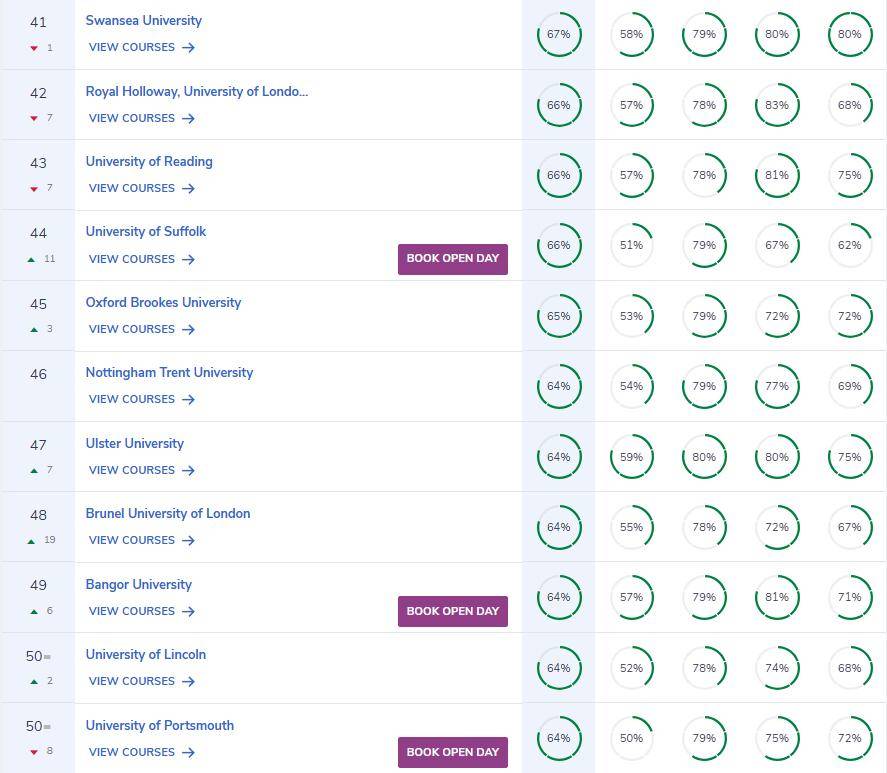Viewport: 887px width, 773px height.
Task: Click University of Portsmouth's 50% score circle
Action: 631,738
